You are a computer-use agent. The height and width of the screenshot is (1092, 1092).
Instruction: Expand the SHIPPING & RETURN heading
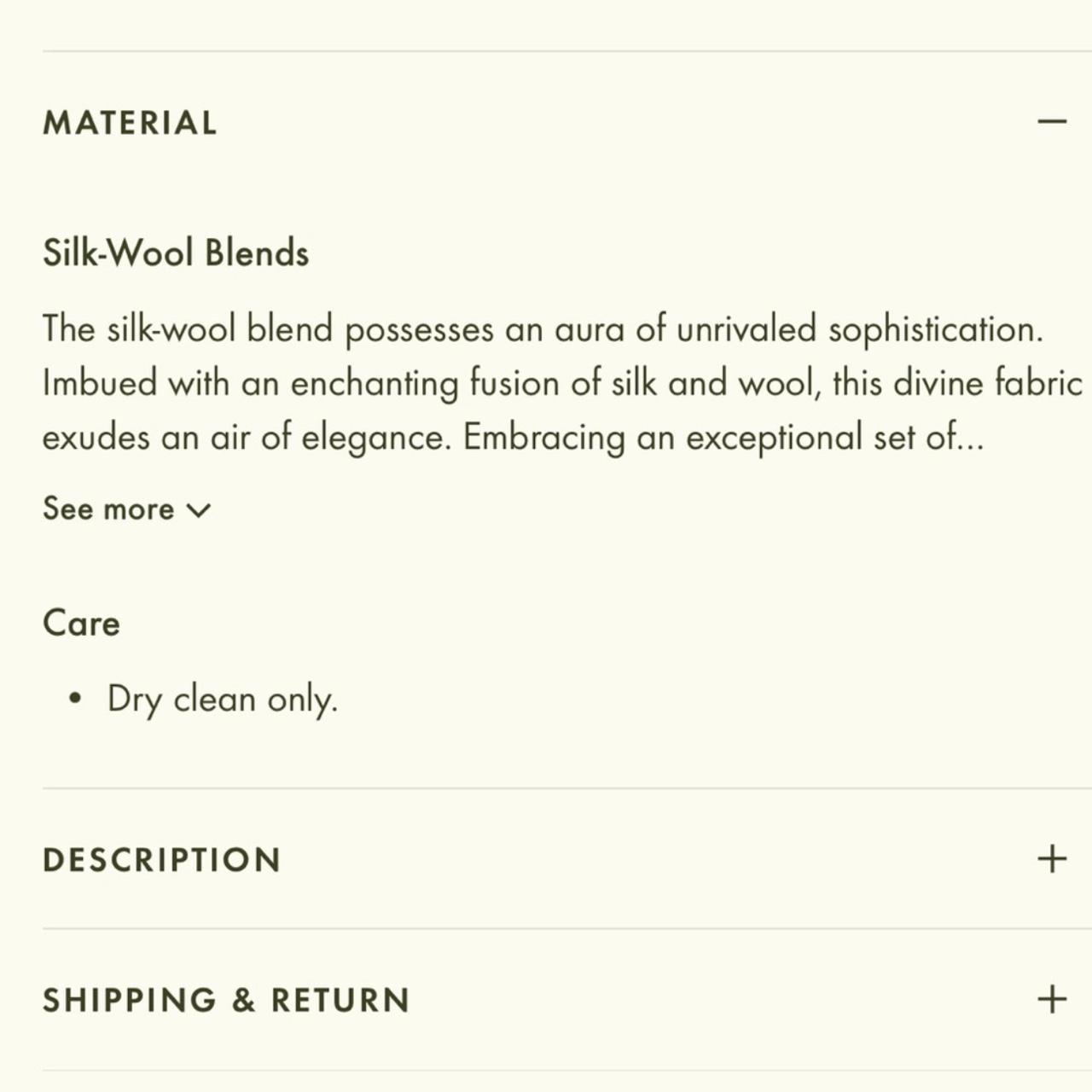pos(227,1000)
